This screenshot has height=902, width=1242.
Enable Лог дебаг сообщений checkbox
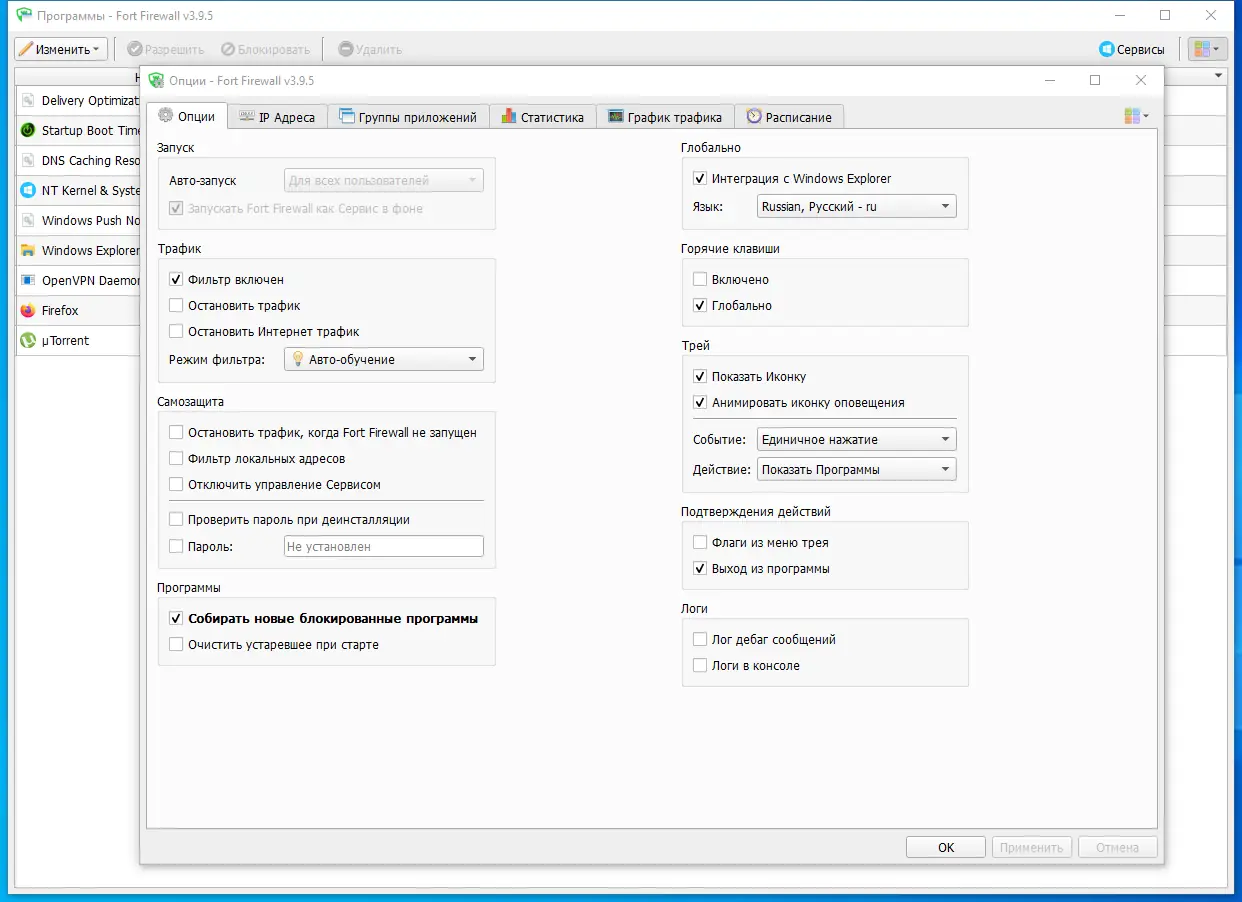click(700, 640)
